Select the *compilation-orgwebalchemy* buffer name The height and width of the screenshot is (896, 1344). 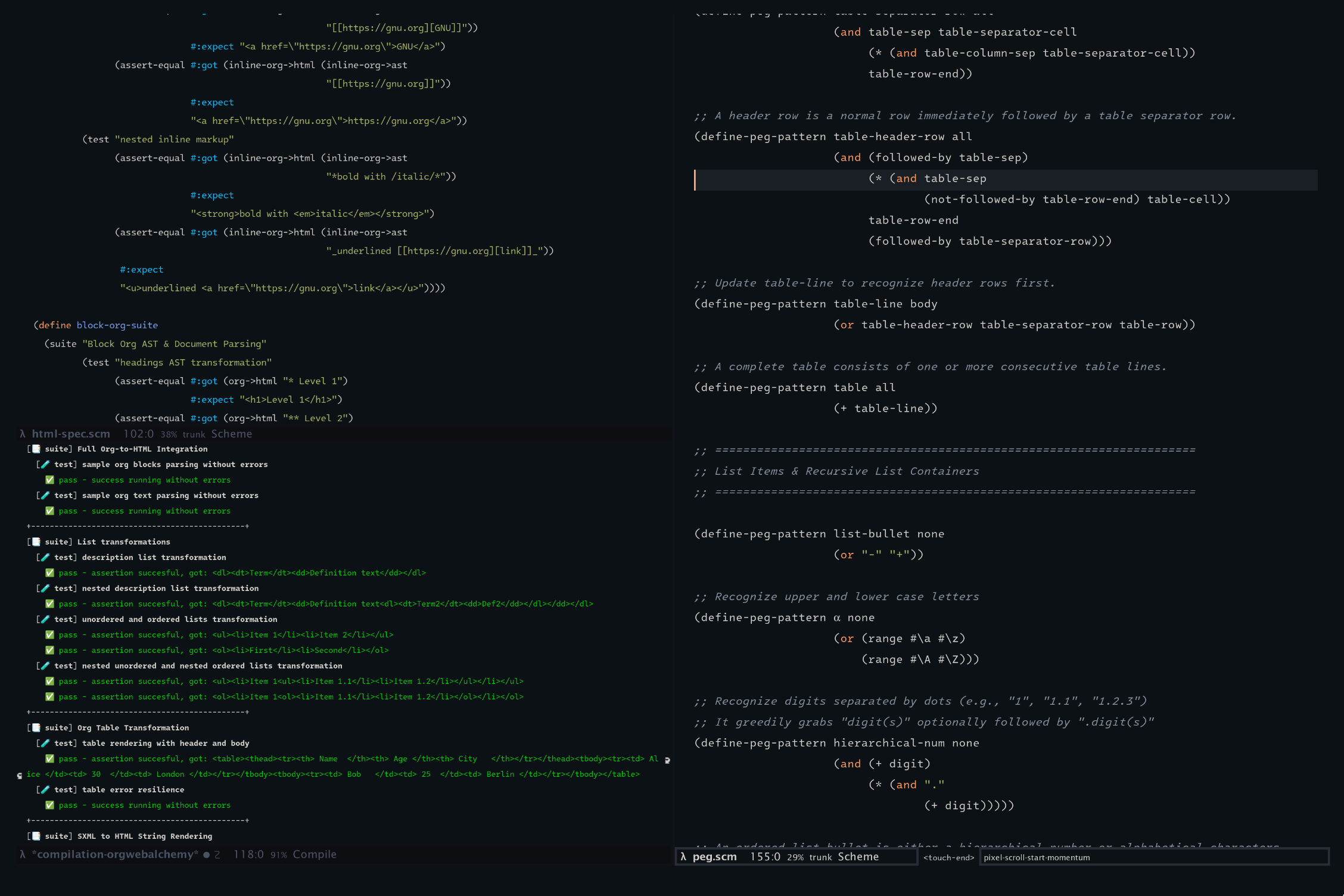[115, 854]
